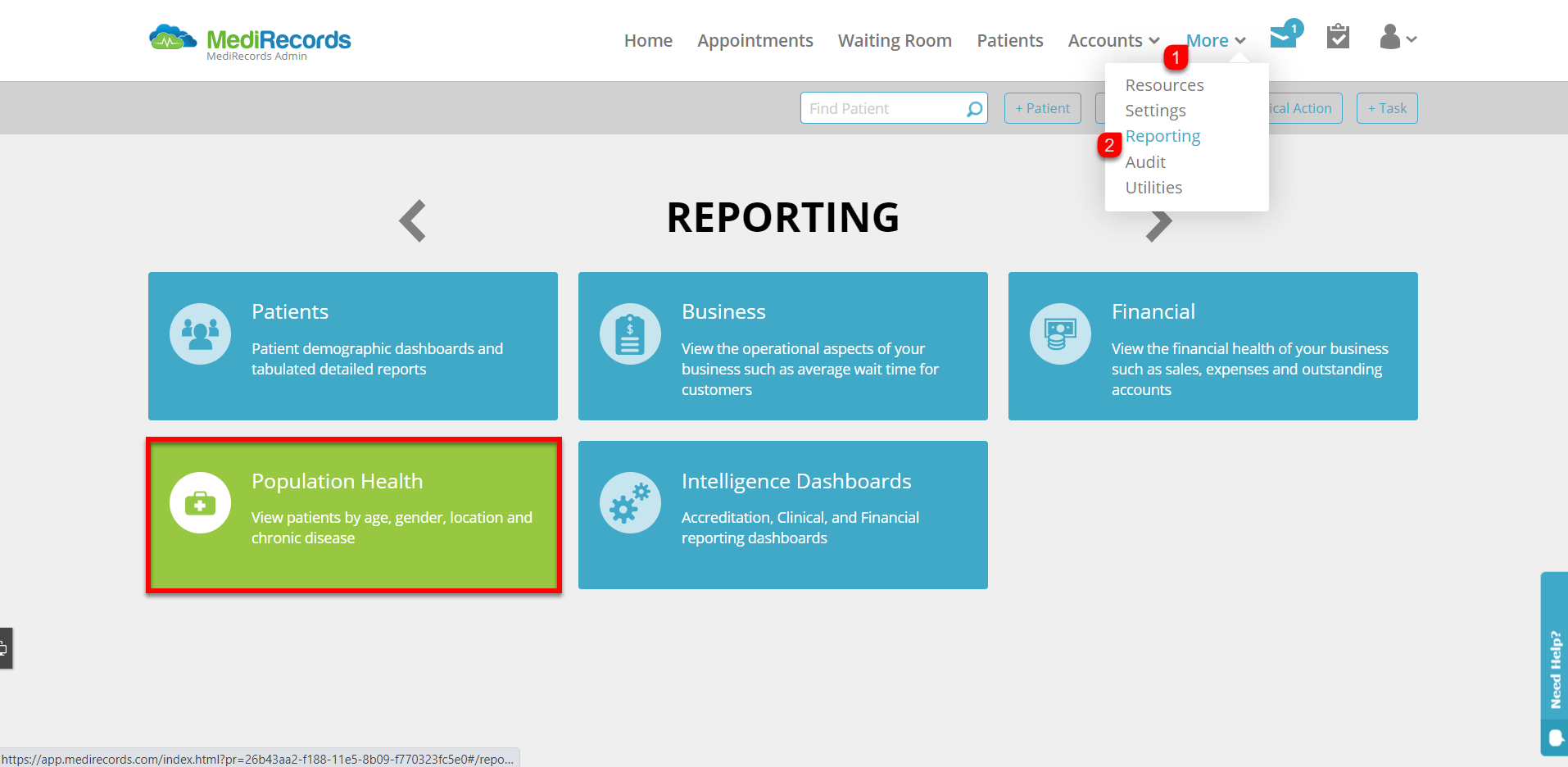Select Resources from the More menu
This screenshot has width=1568, height=767.
pyautogui.click(x=1164, y=85)
